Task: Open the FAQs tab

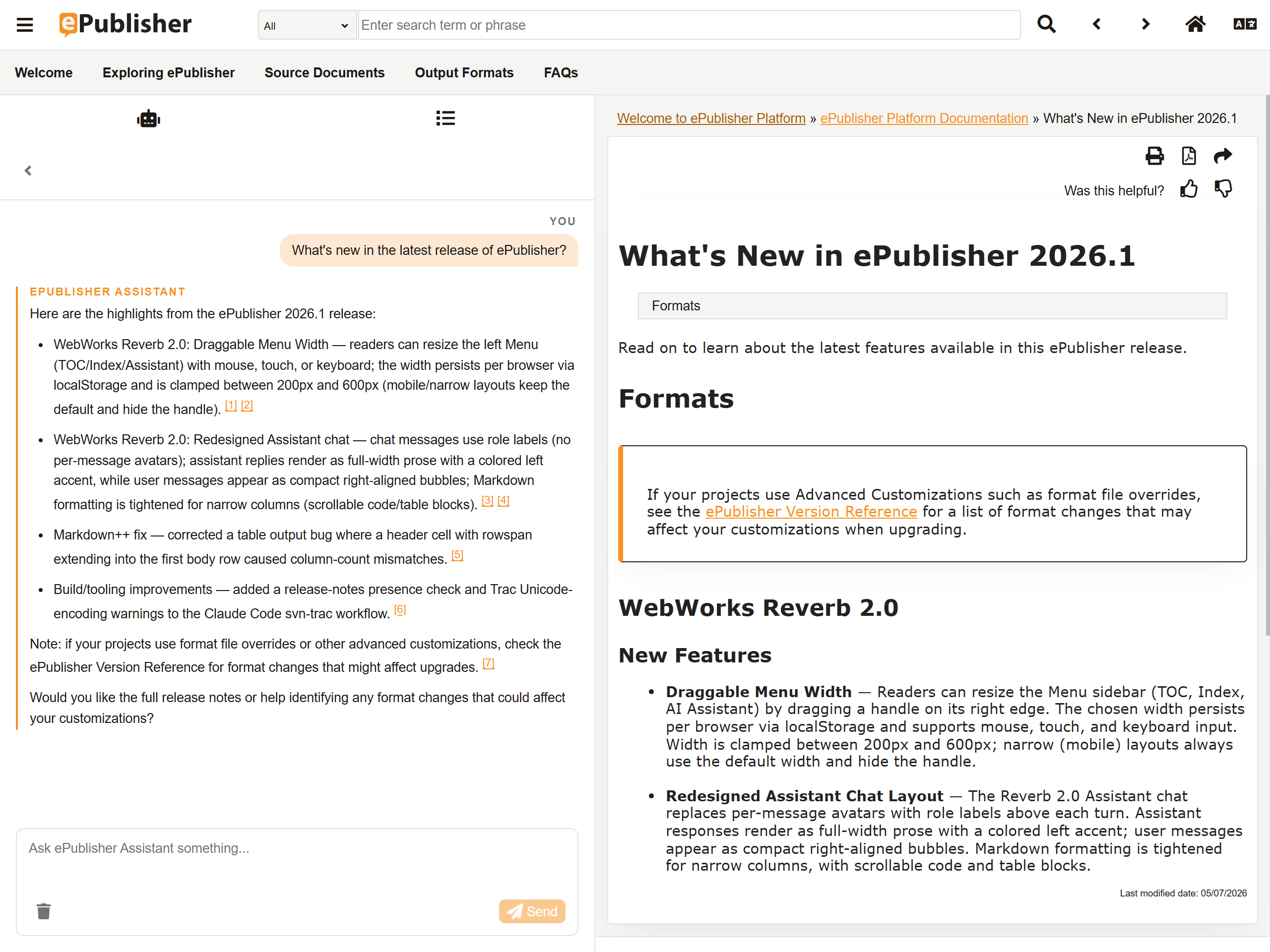Action: 561,73
